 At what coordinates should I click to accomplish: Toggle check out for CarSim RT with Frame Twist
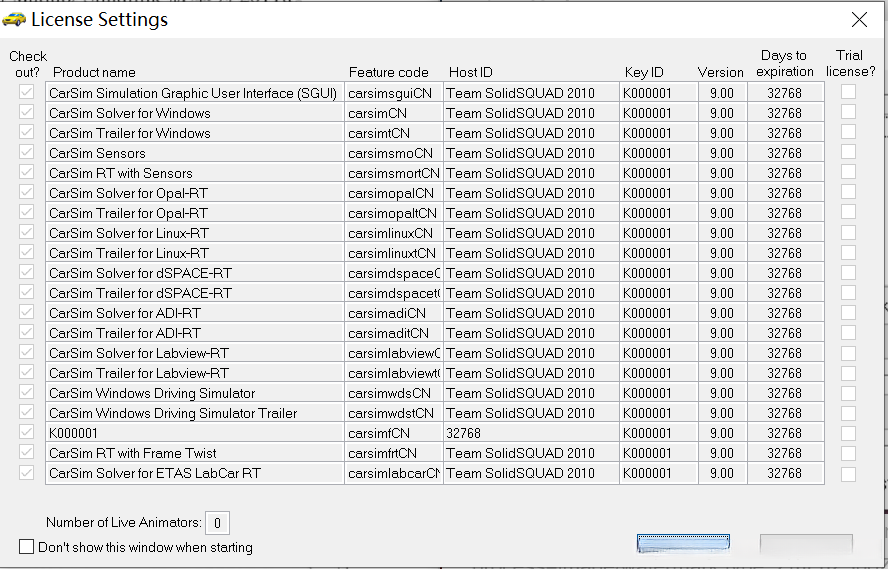(26, 453)
